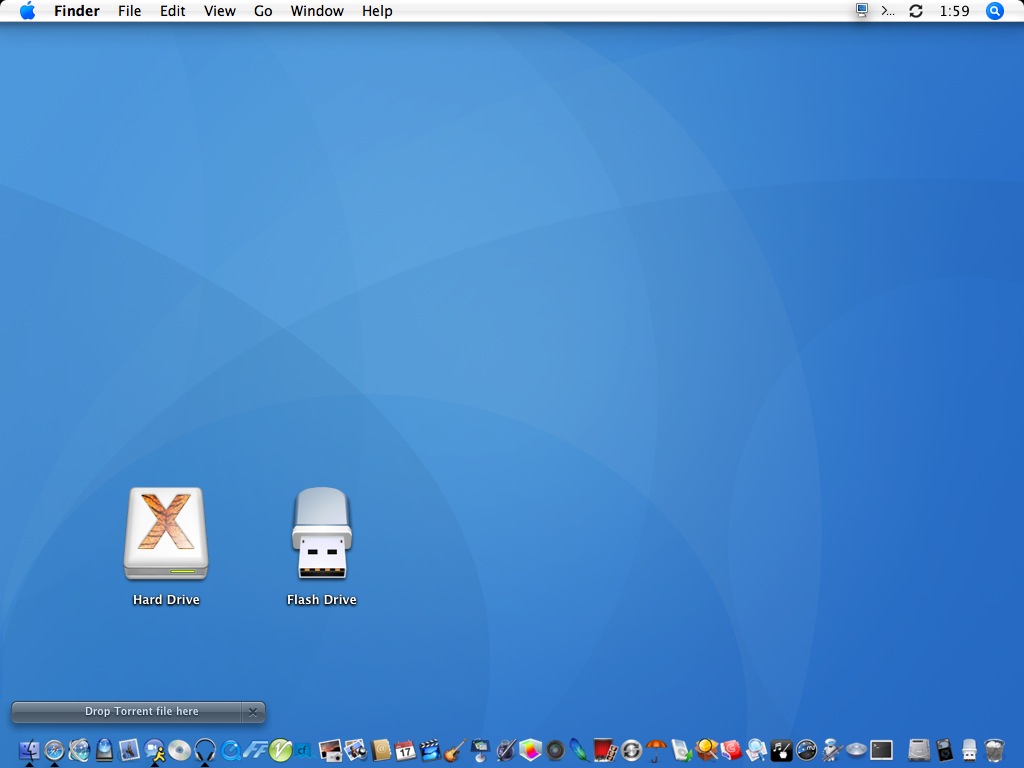
Task: Open the black music note Dock icon
Action: click(781, 750)
